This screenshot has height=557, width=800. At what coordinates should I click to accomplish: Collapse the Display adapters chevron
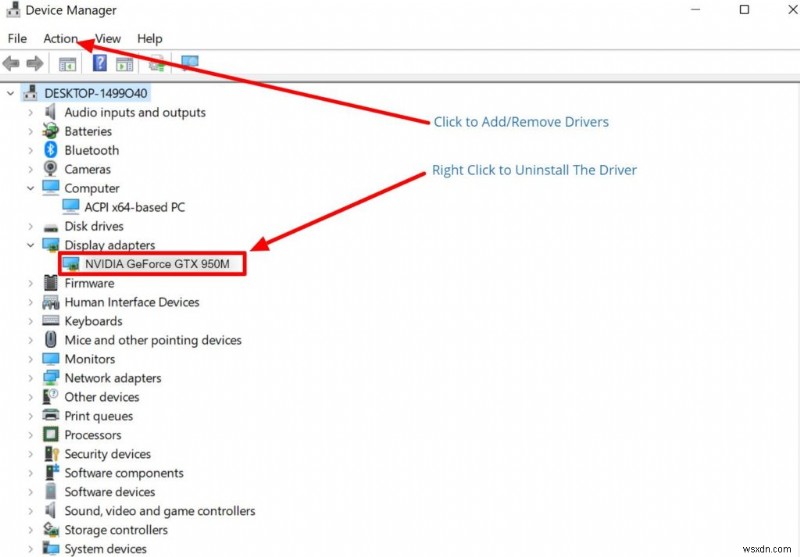click(31, 245)
